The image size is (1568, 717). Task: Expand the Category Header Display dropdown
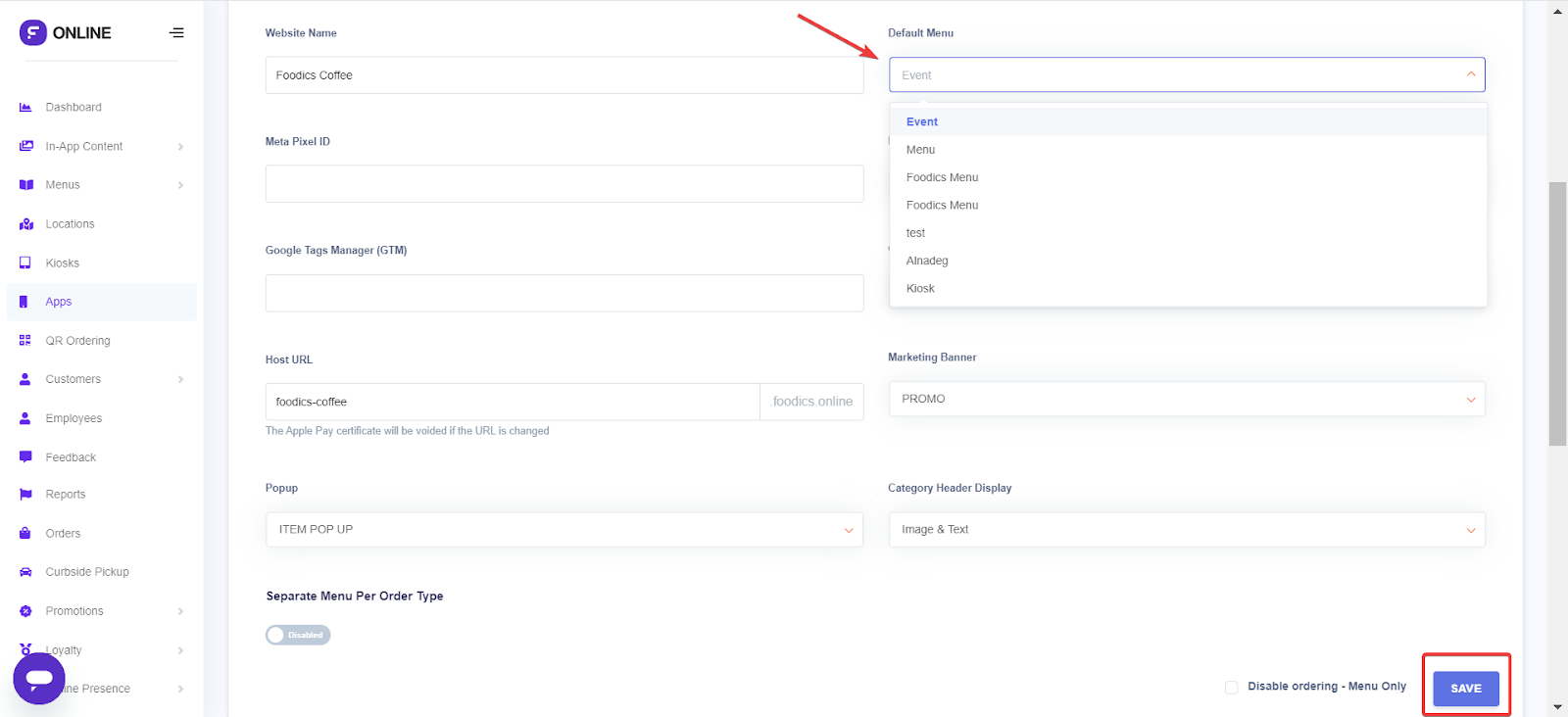pos(1186,530)
